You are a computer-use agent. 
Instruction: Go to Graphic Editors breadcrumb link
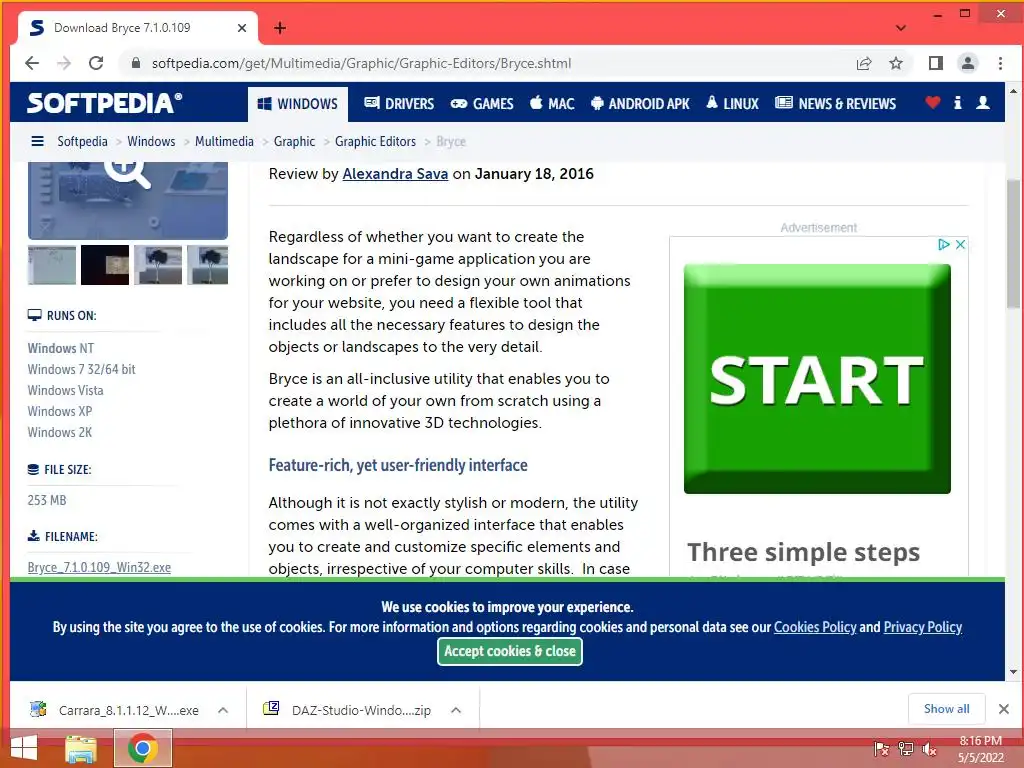tap(376, 141)
